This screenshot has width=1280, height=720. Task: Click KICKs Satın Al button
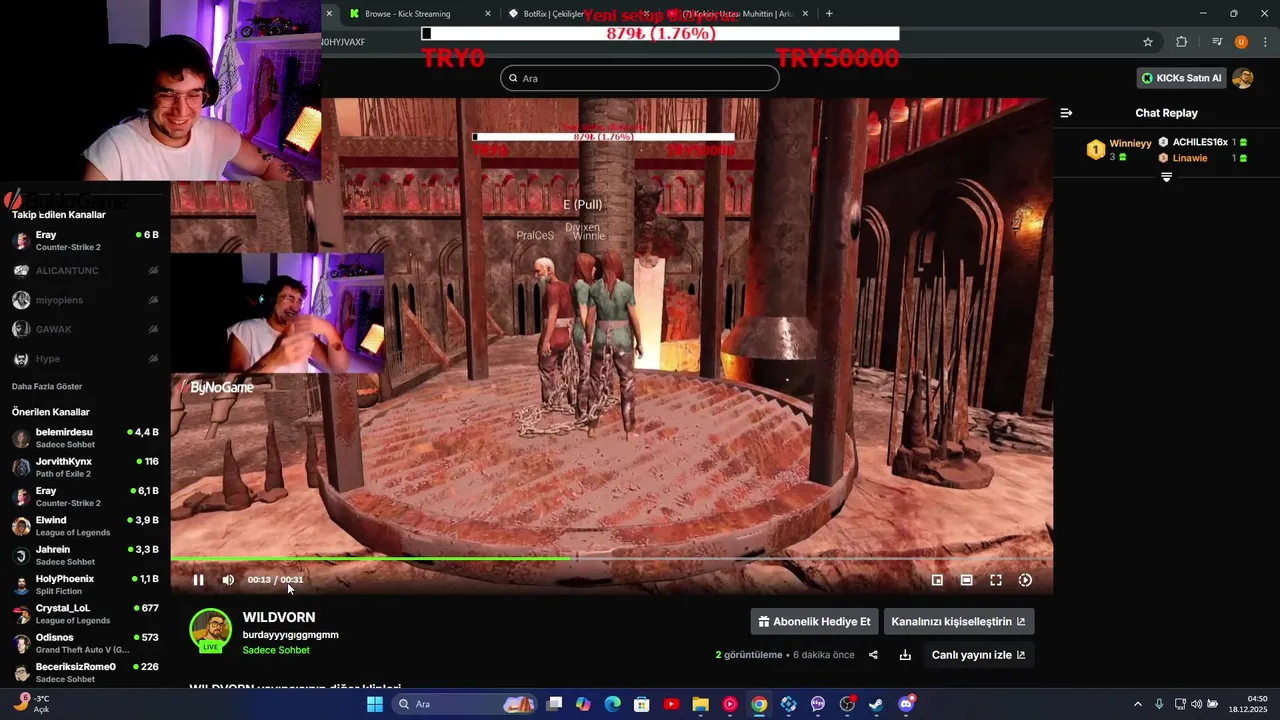click(1182, 78)
